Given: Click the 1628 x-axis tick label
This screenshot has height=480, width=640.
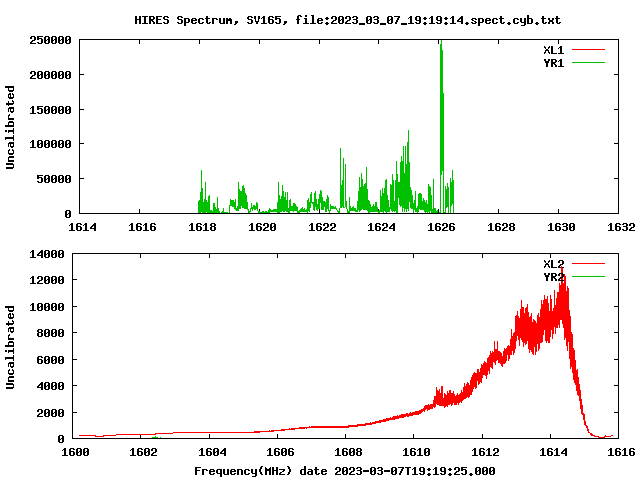Looking at the screenshot, I should (x=501, y=227).
